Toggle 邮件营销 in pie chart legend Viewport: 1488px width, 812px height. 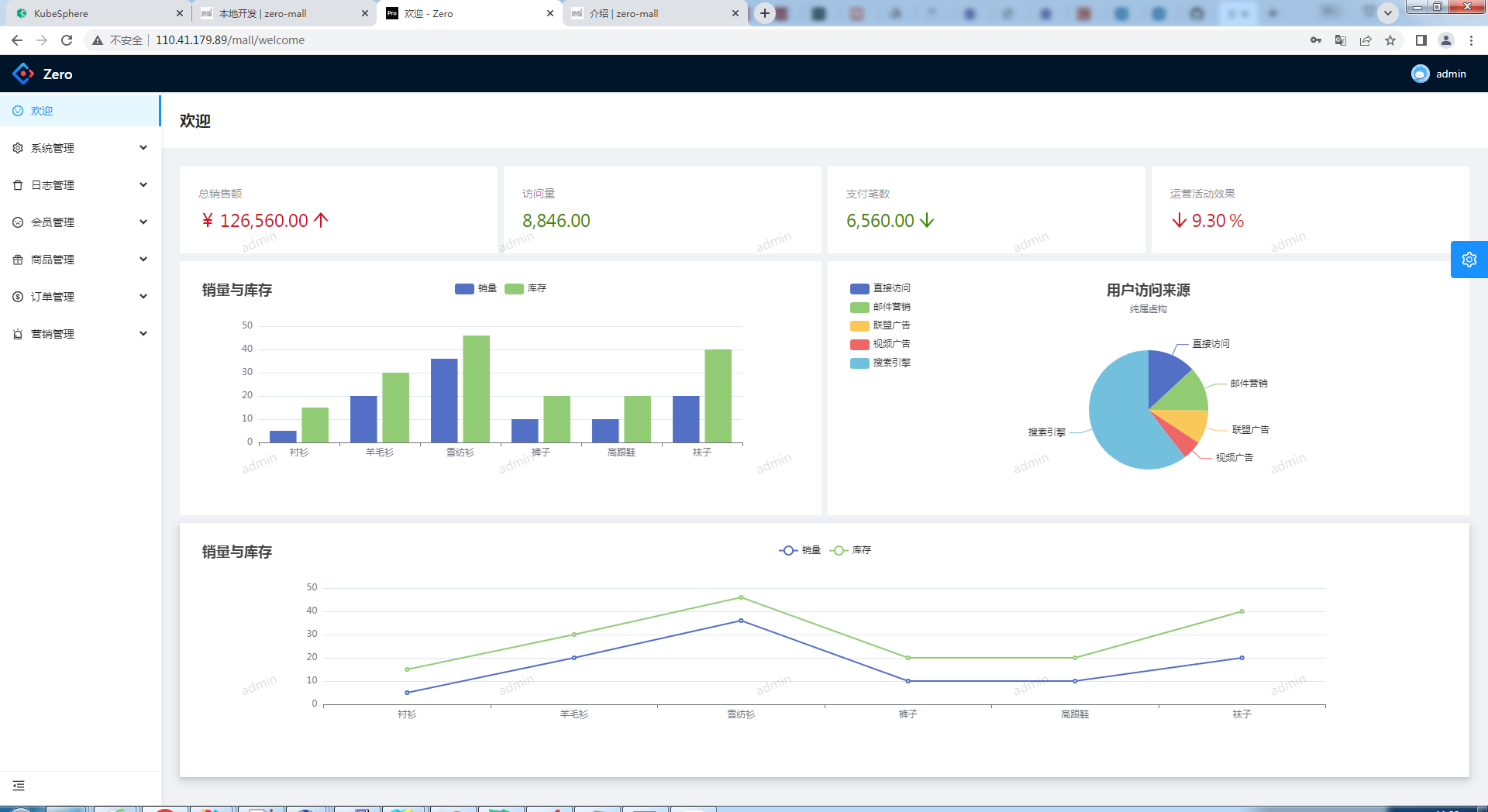(x=880, y=307)
